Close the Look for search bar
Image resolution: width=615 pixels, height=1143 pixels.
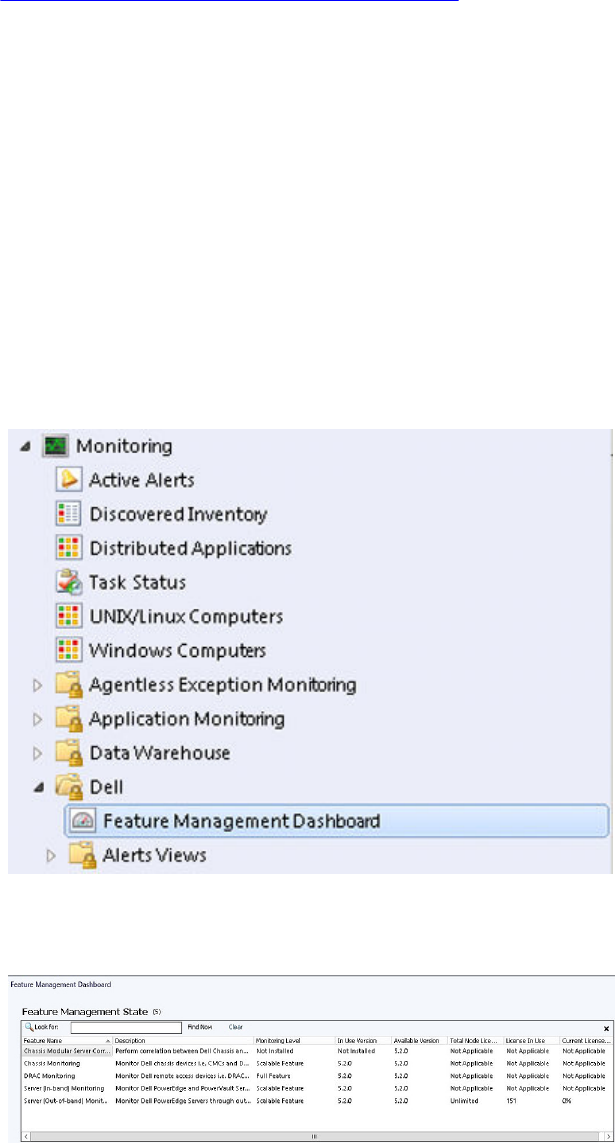point(606,1028)
